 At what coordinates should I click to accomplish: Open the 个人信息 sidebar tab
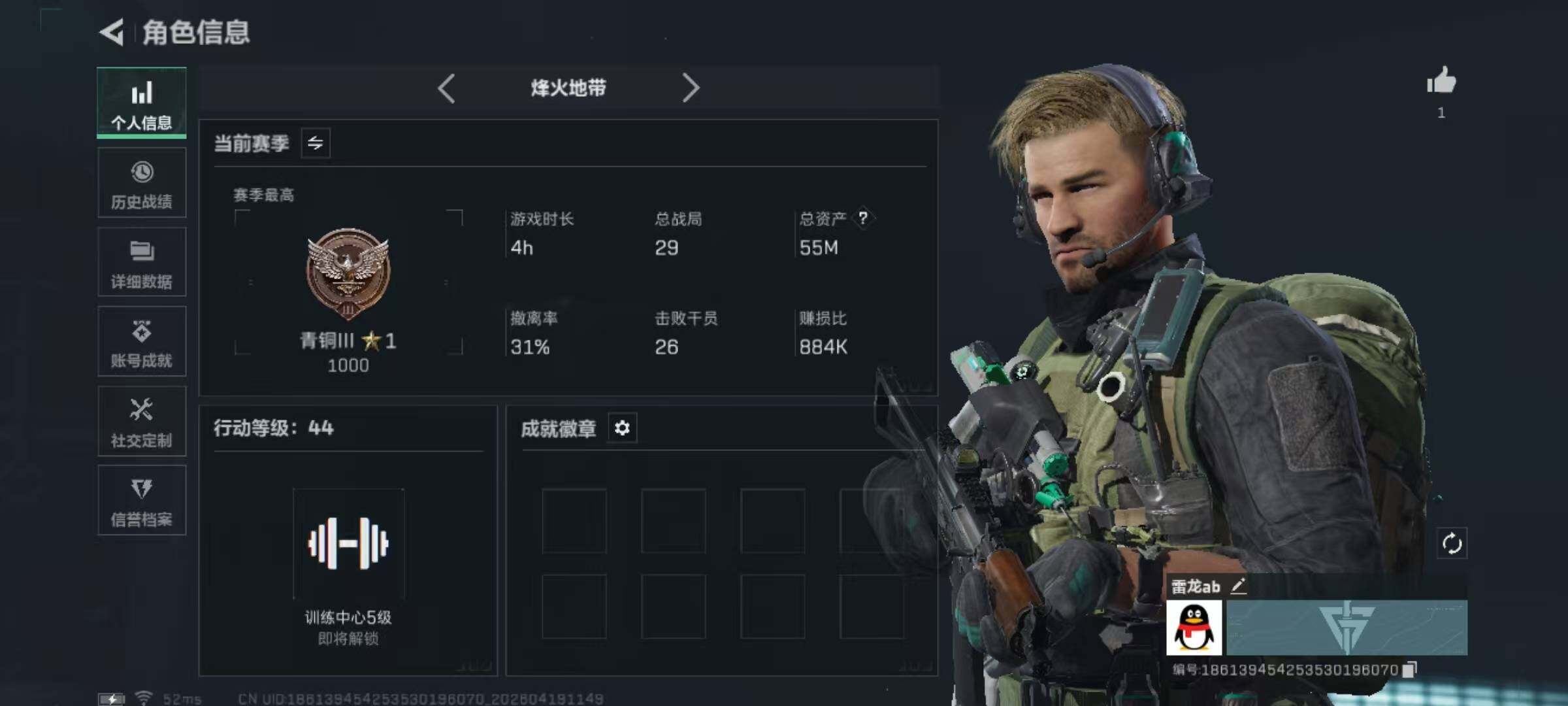click(x=142, y=103)
